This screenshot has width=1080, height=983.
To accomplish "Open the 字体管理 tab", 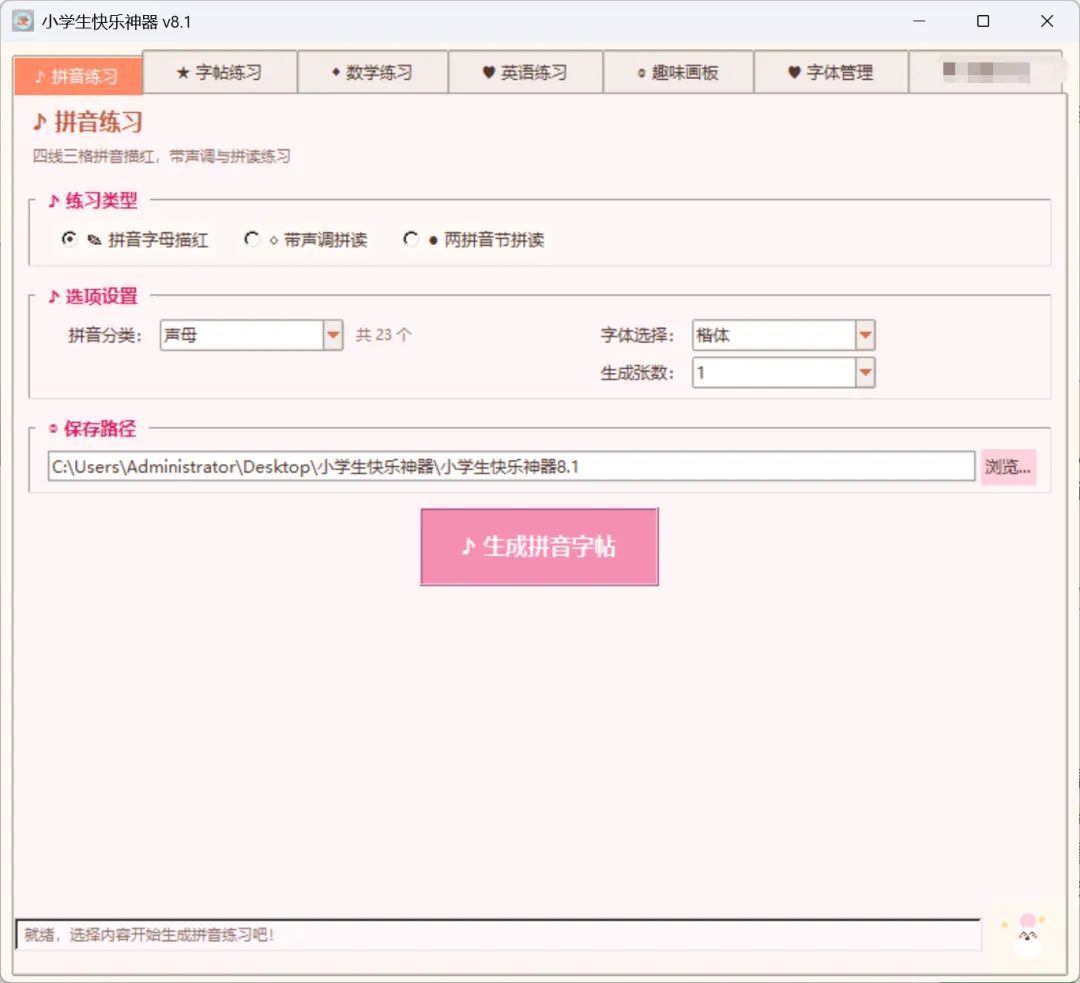I will point(831,72).
